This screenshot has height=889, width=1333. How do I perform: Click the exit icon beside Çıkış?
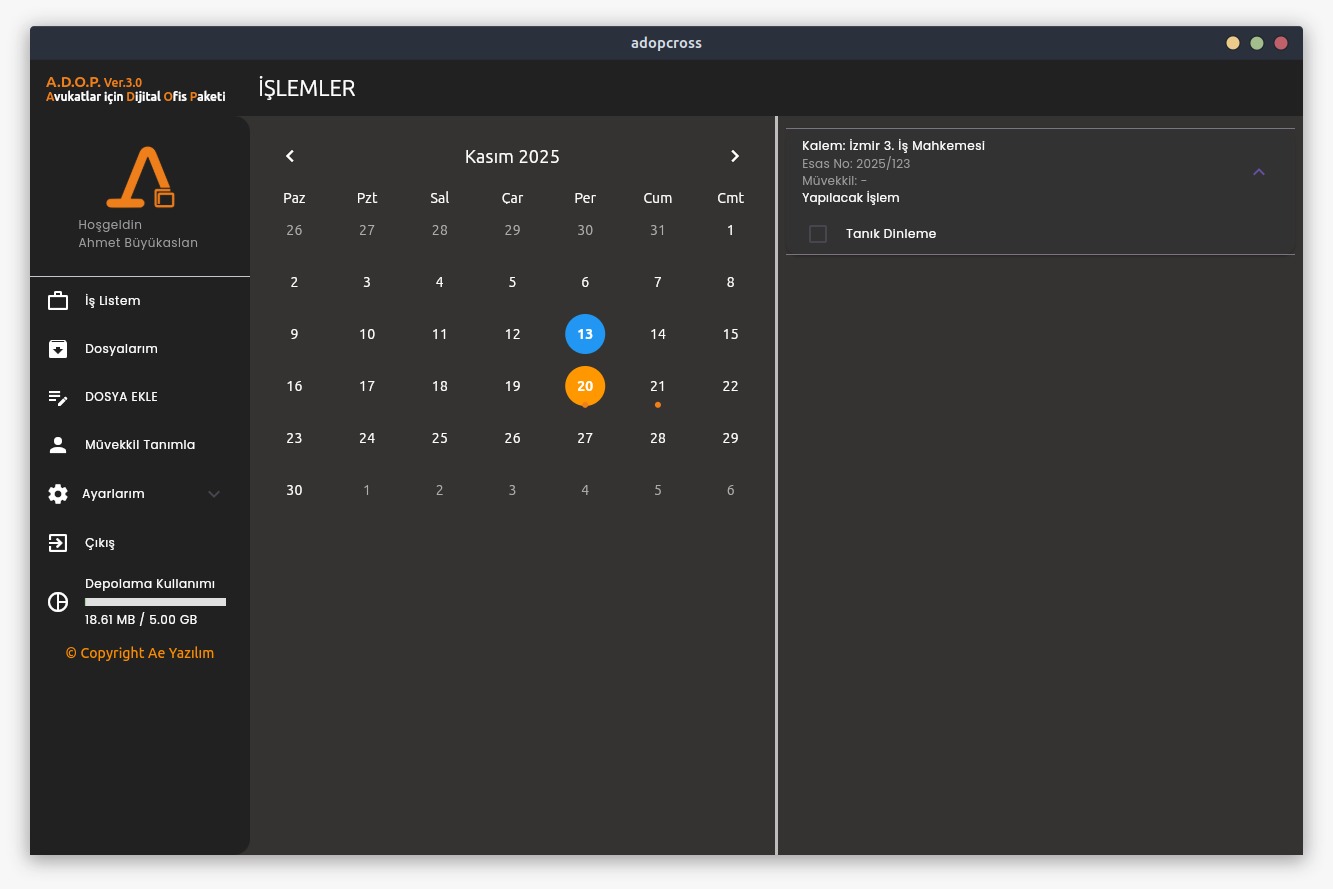(x=58, y=543)
